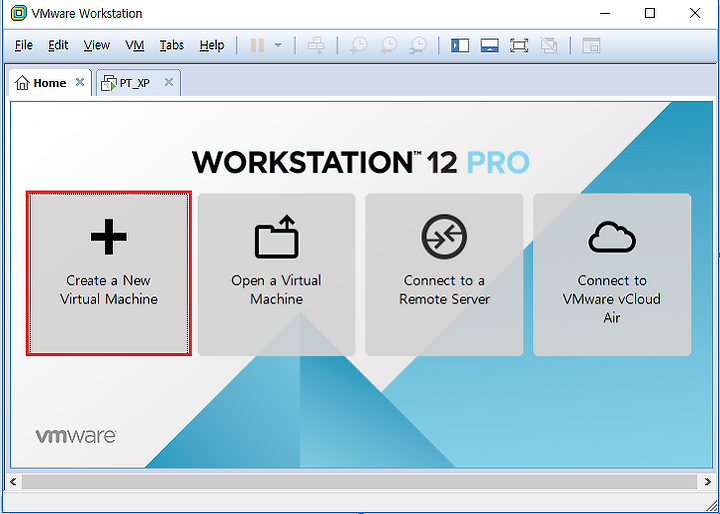Minimize the VMware Workstation window
Viewport: 720px width, 514px height.
pyautogui.click(x=605, y=13)
